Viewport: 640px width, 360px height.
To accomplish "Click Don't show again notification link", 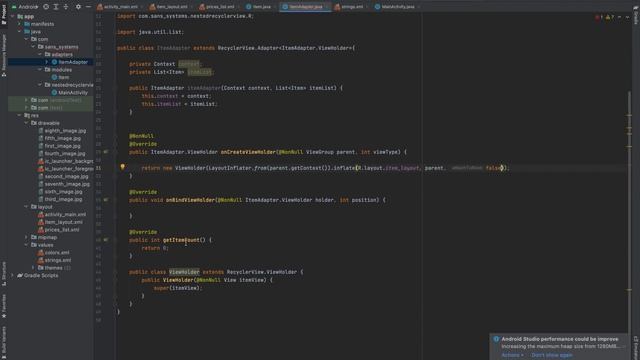I will tap(551, 355).
